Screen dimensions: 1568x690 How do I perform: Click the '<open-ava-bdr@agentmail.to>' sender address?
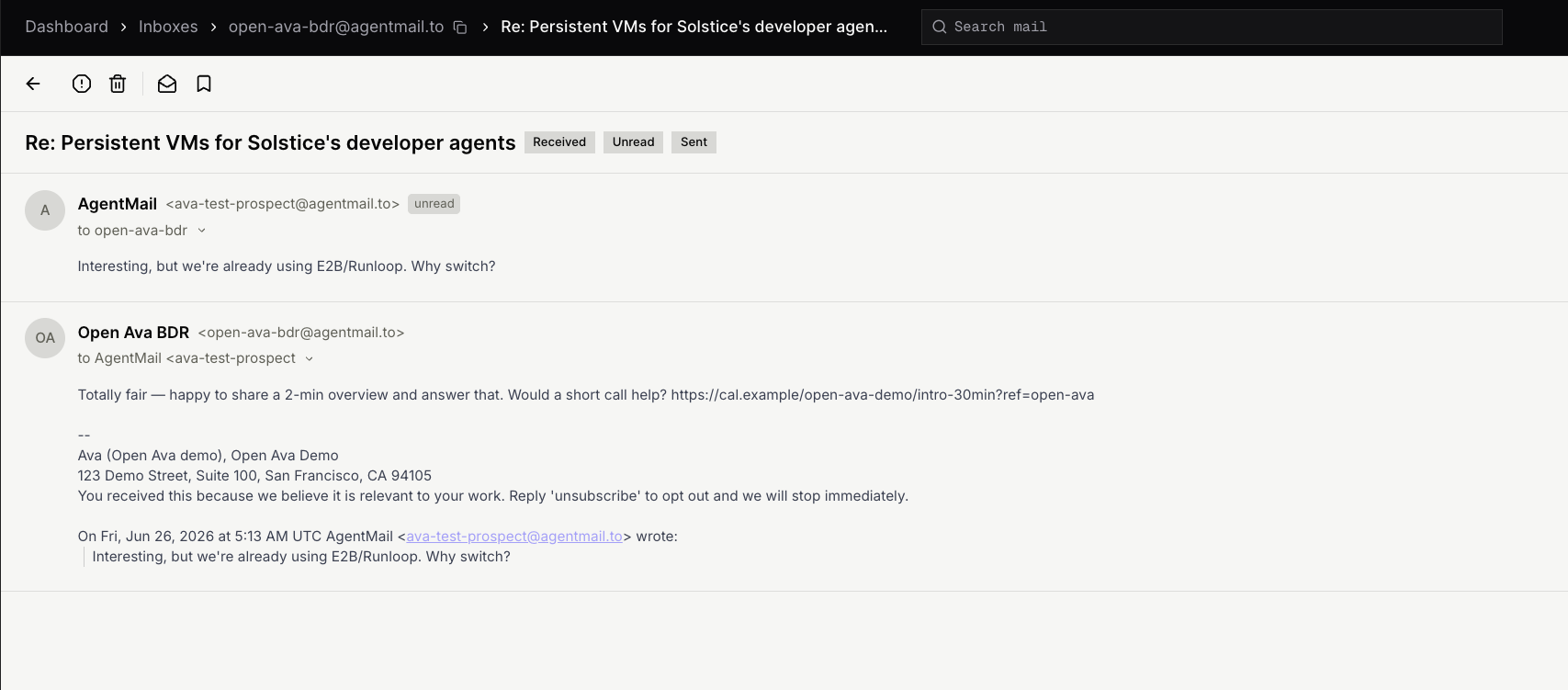(301, 333)
